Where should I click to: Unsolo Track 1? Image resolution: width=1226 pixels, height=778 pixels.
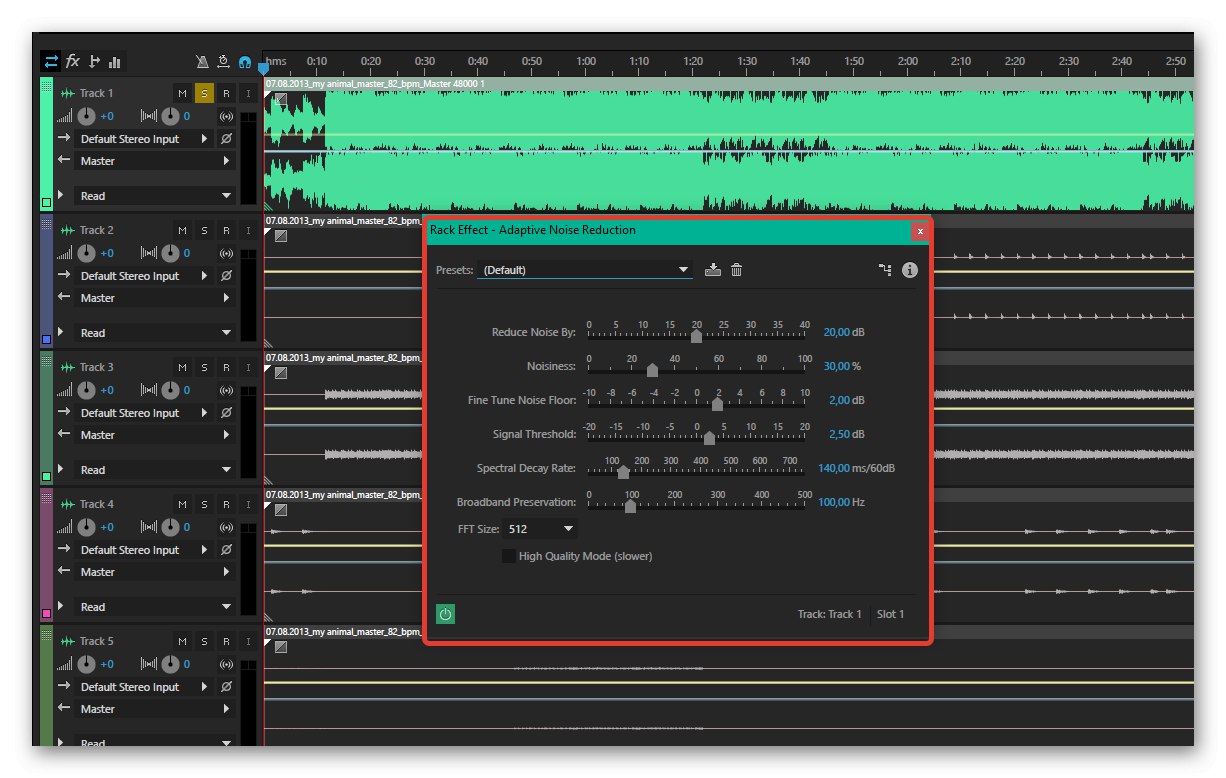(x=204, y=93)
